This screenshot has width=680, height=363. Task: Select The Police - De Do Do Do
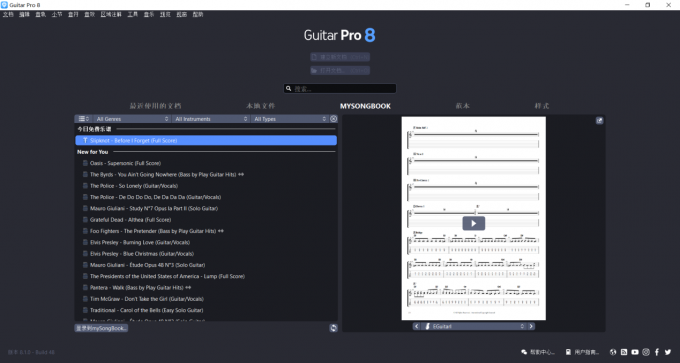point(206,197)
